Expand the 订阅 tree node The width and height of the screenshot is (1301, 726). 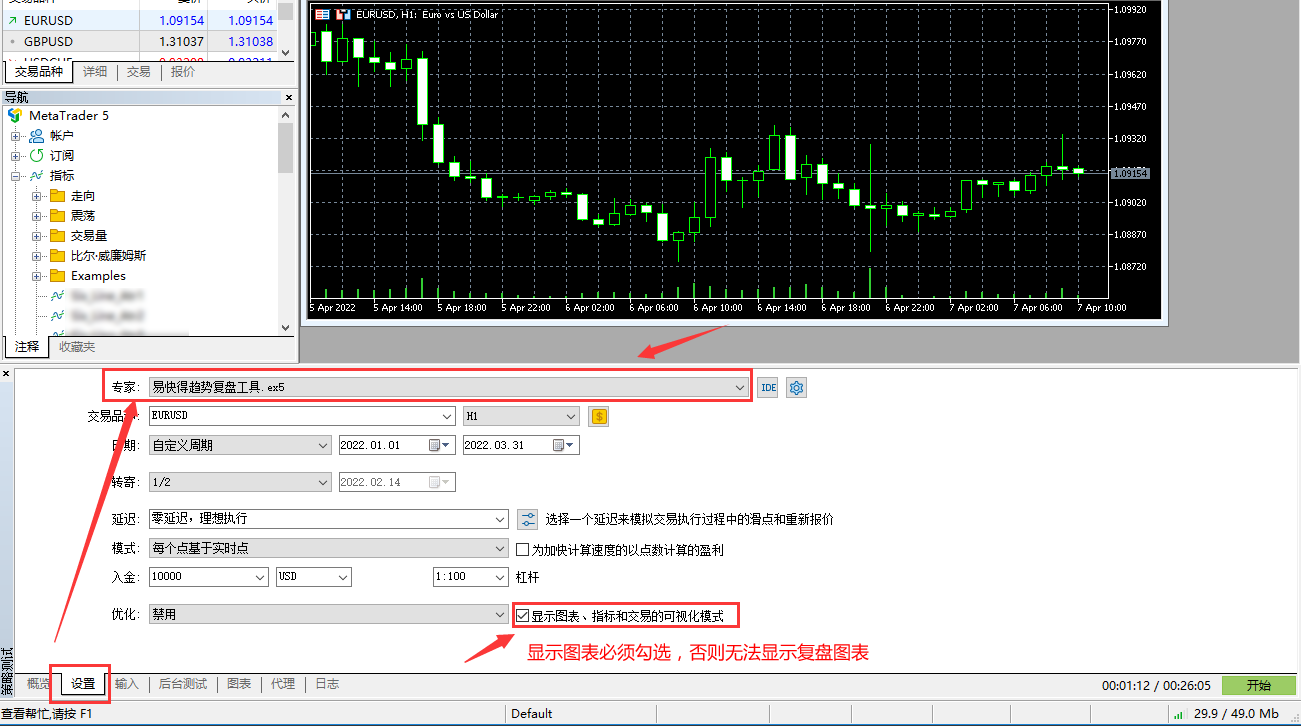click(x=16, y=156)
